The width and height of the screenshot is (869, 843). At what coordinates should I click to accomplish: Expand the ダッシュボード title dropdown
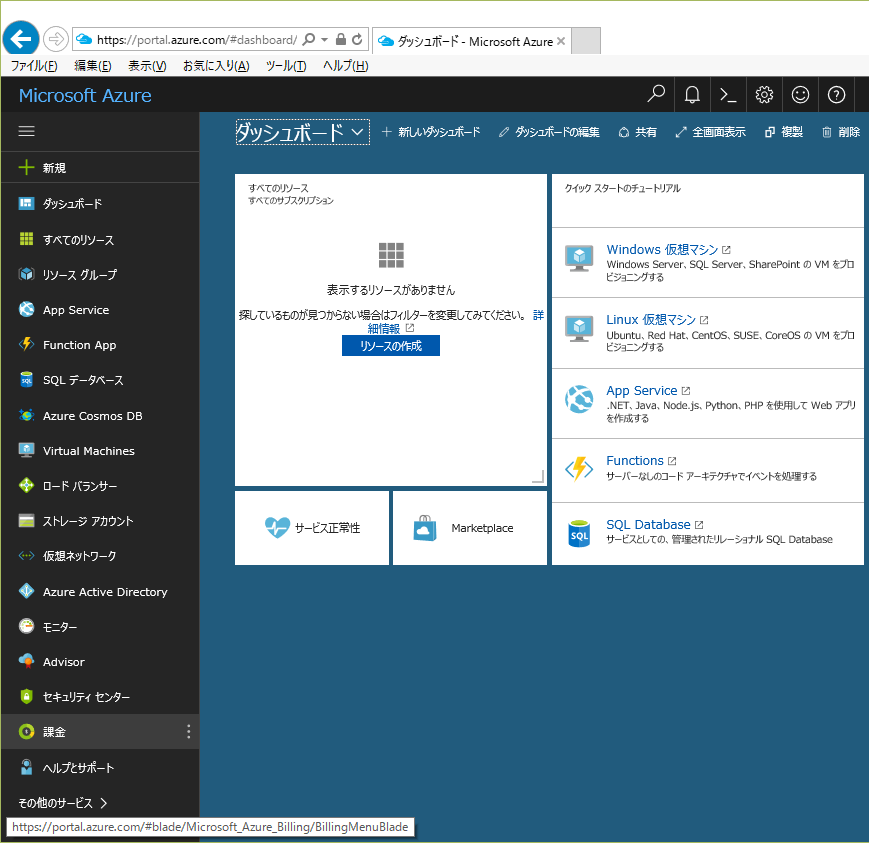click(303, 132)
